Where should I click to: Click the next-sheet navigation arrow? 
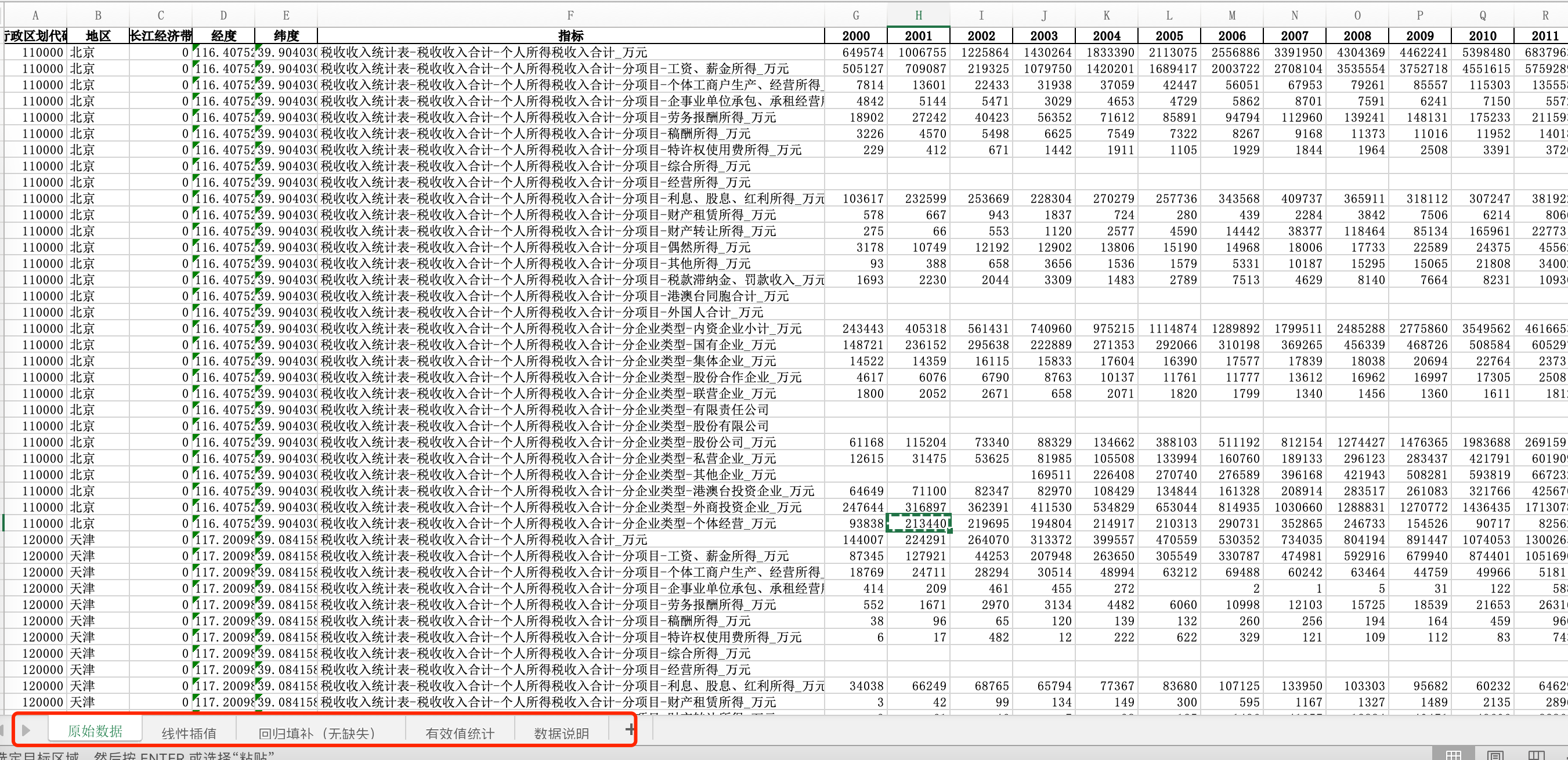(26, 730)
